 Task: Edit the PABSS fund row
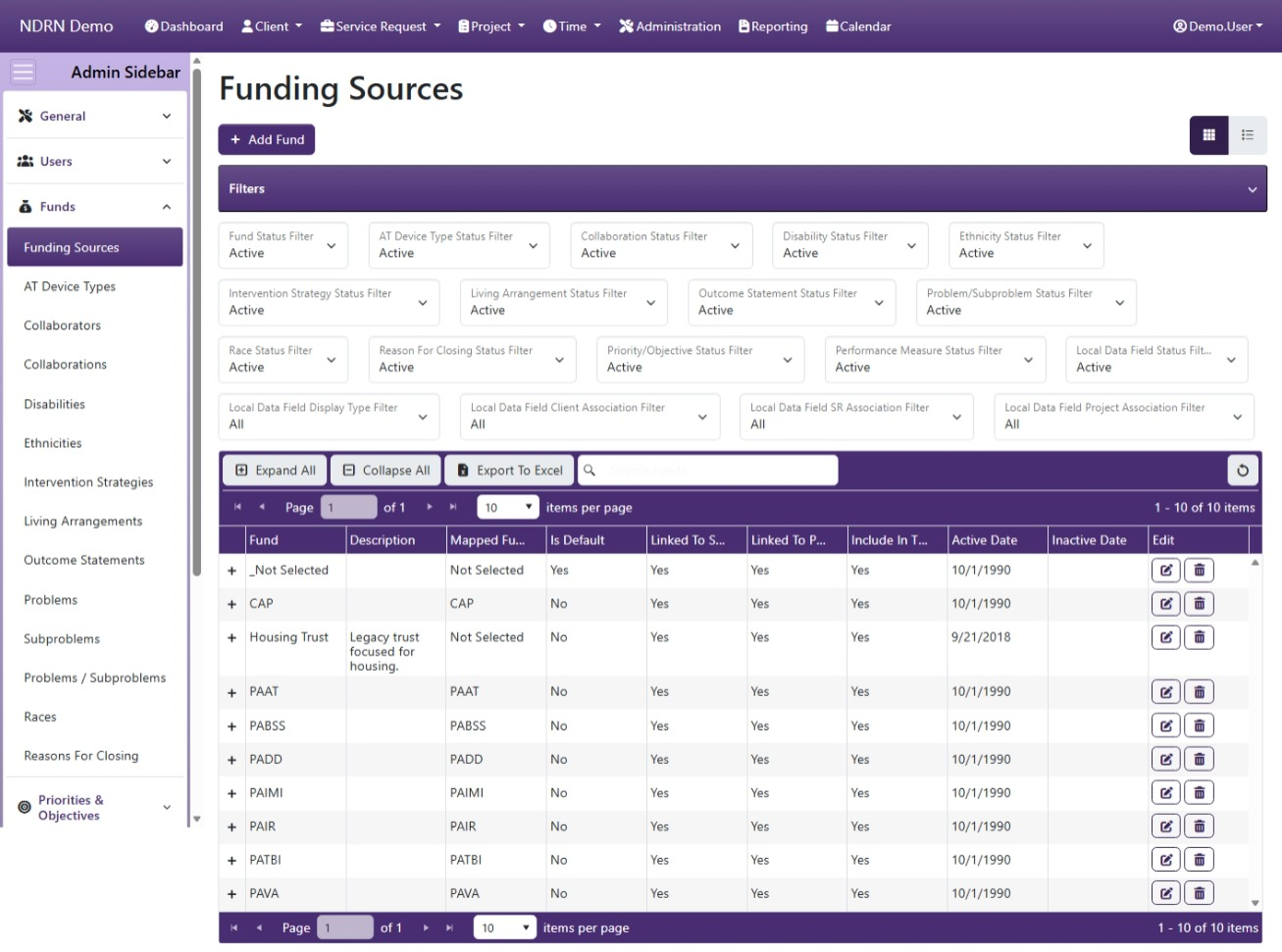pyautogui.click(x=1165, y=726)
